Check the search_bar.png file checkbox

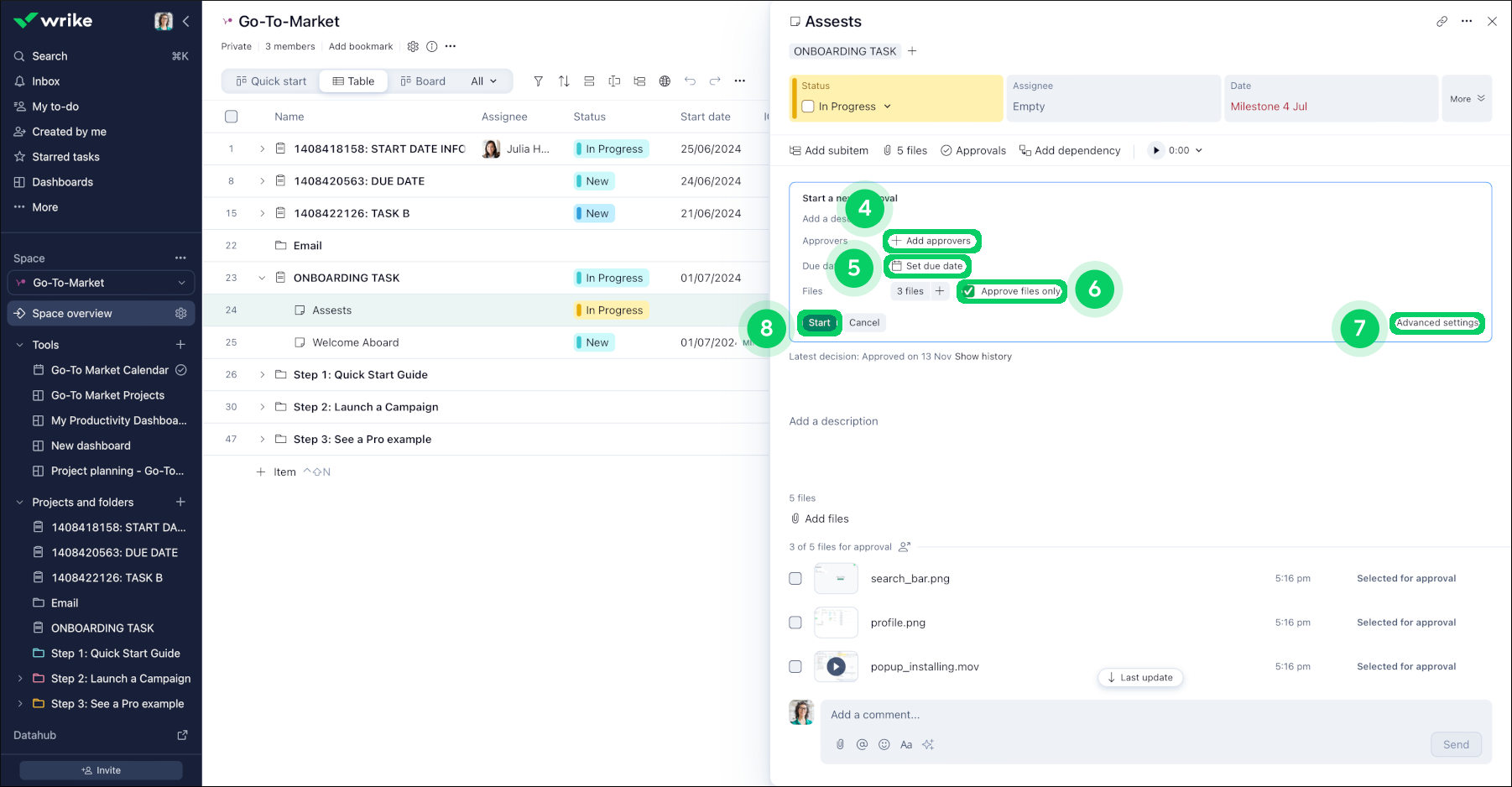click(795, 578)
